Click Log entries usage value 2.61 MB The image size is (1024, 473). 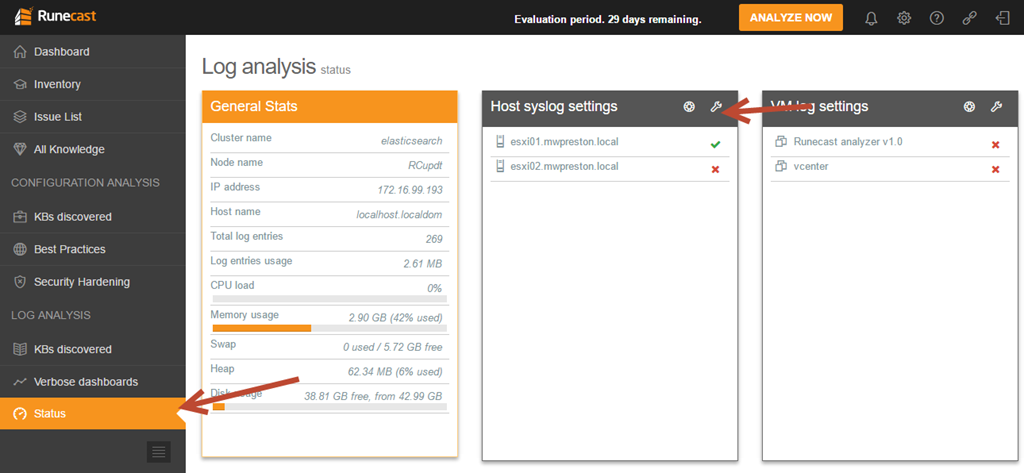tap(423, 264)
